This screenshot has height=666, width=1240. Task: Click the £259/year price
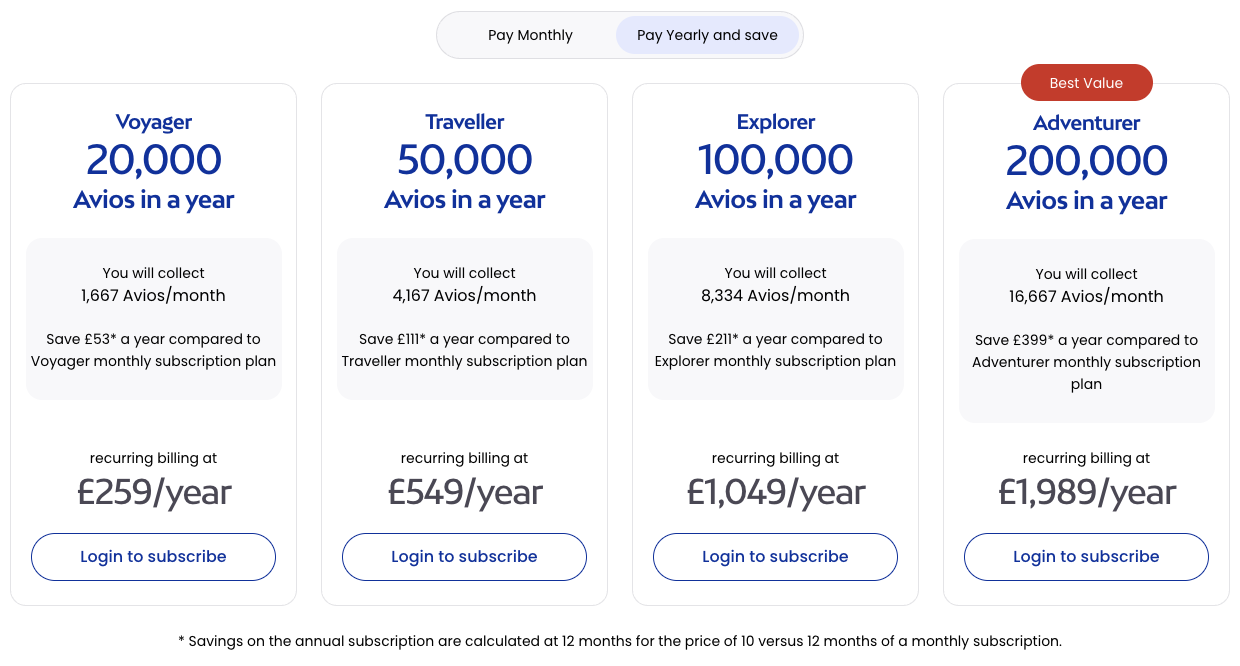click(154, 492)
